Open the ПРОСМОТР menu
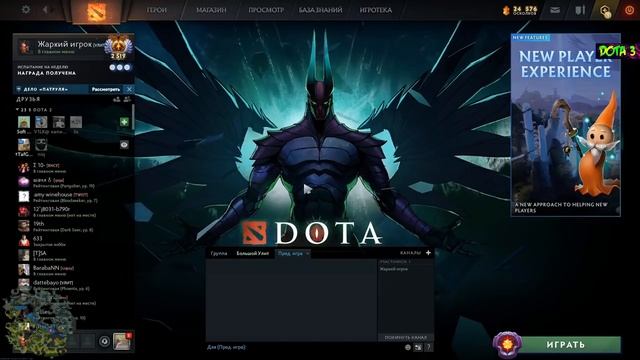640x360 pixels. pyautogui.click(x=266, y=10)
